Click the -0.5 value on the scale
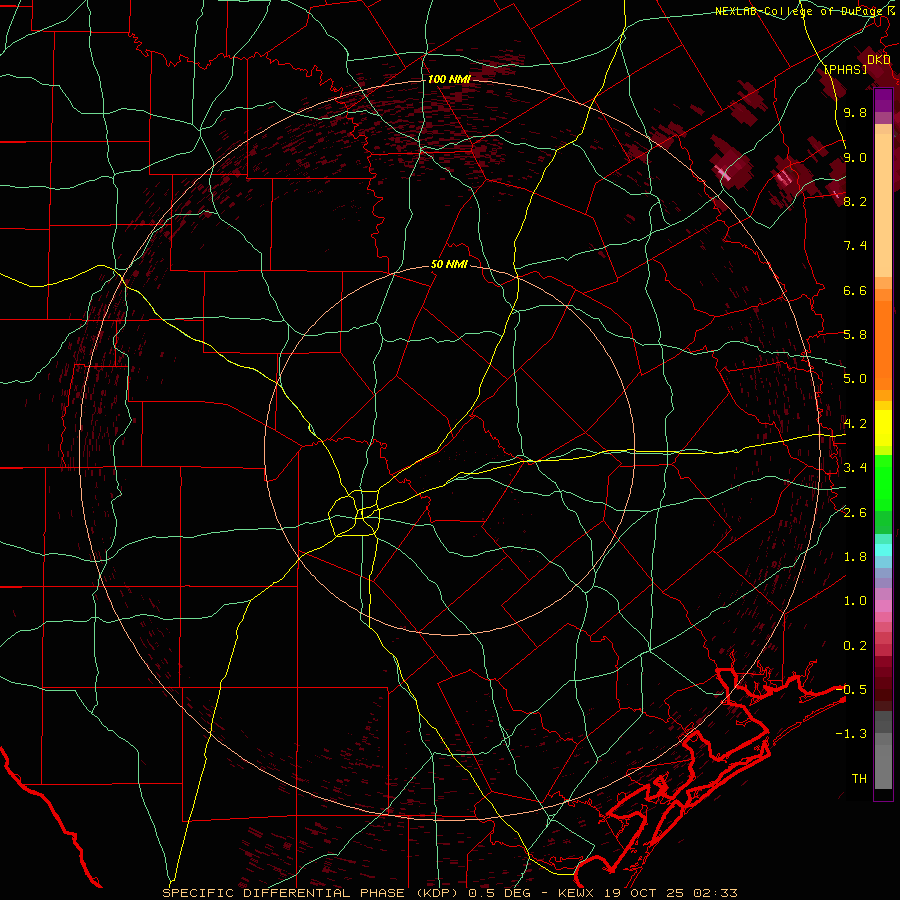The width and height of the screenshot is (900, 900). click(852, 689)
